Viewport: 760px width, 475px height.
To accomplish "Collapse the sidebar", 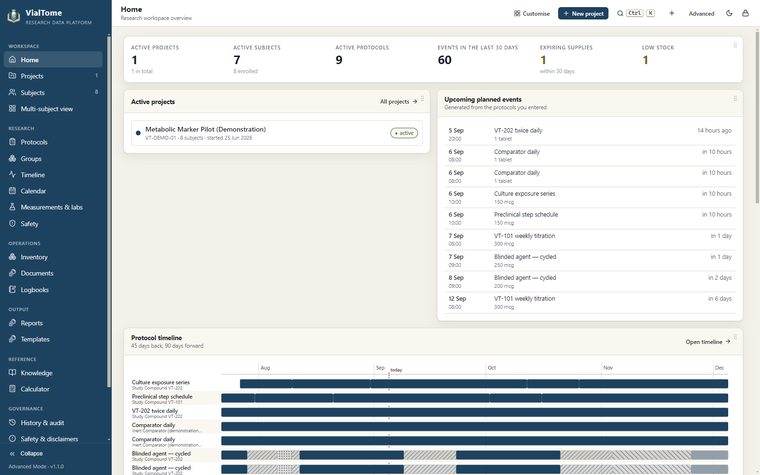I will [27, 454].
